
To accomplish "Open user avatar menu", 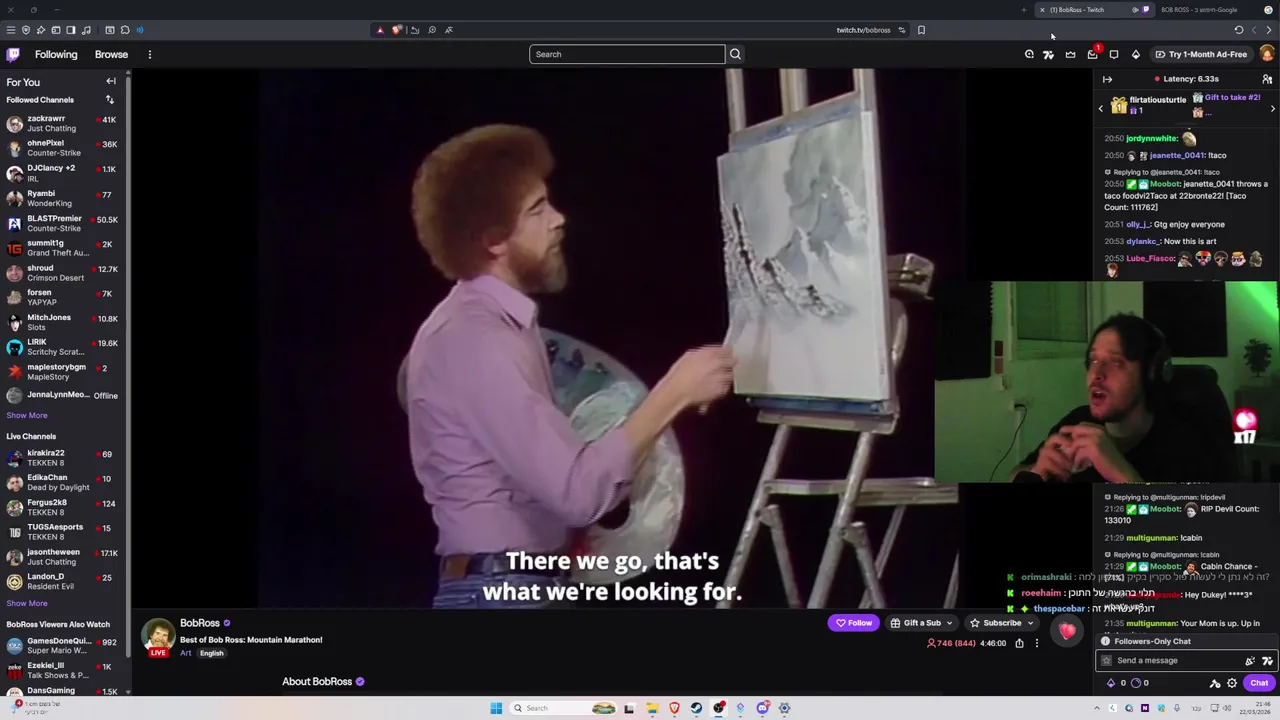I will point(1267,54).
